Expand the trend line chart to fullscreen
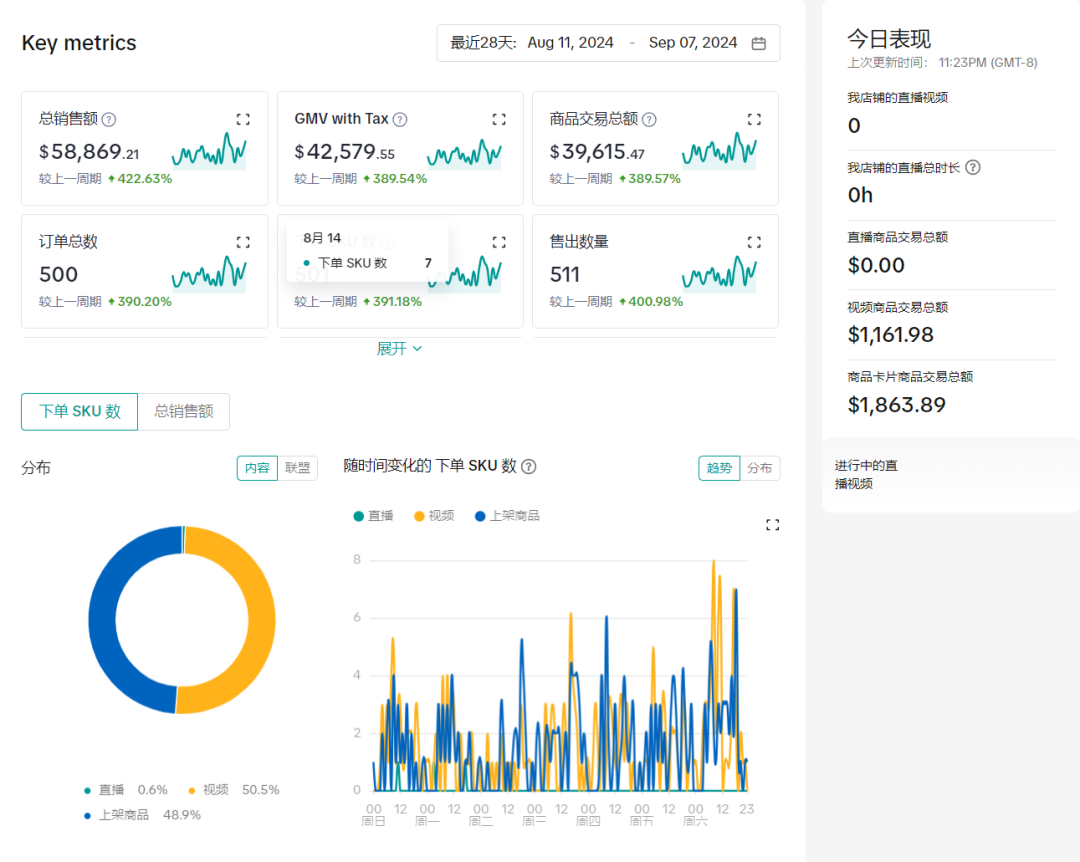 click(773, 525)
